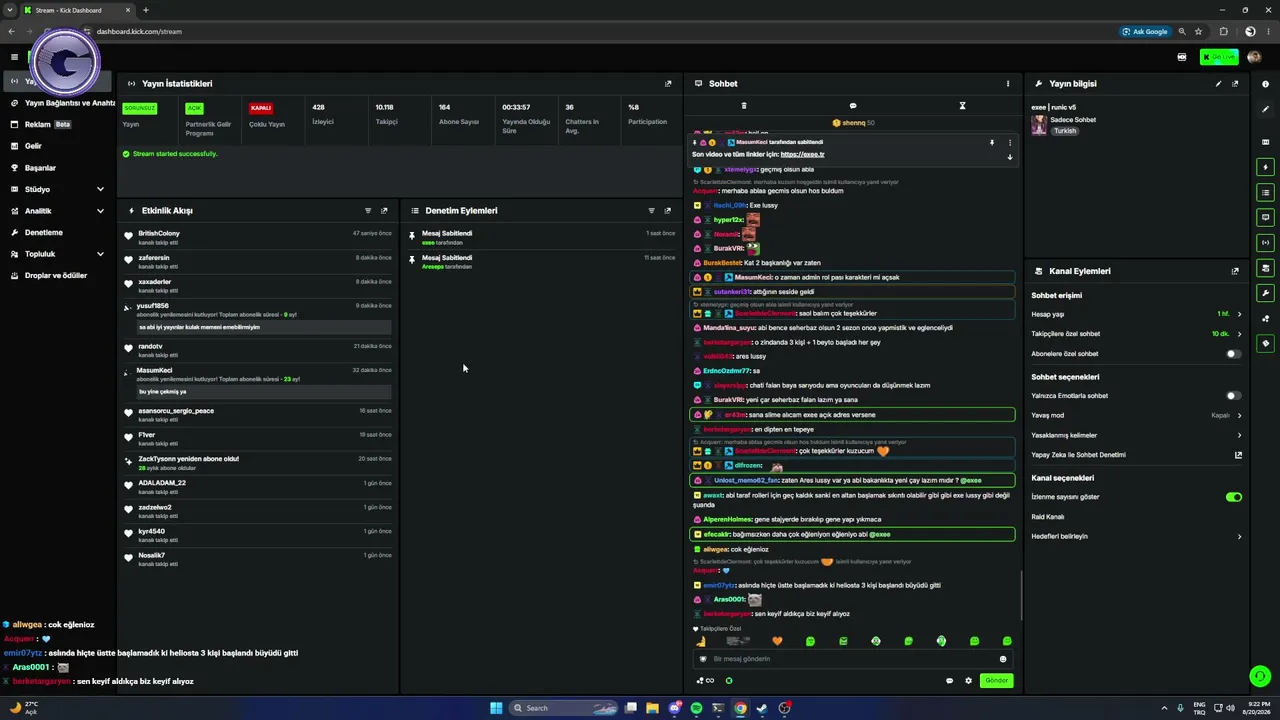Edit stream info with the pencil icon
The height and width of the screenshot is (720, 1280).
click(1218, 84)
